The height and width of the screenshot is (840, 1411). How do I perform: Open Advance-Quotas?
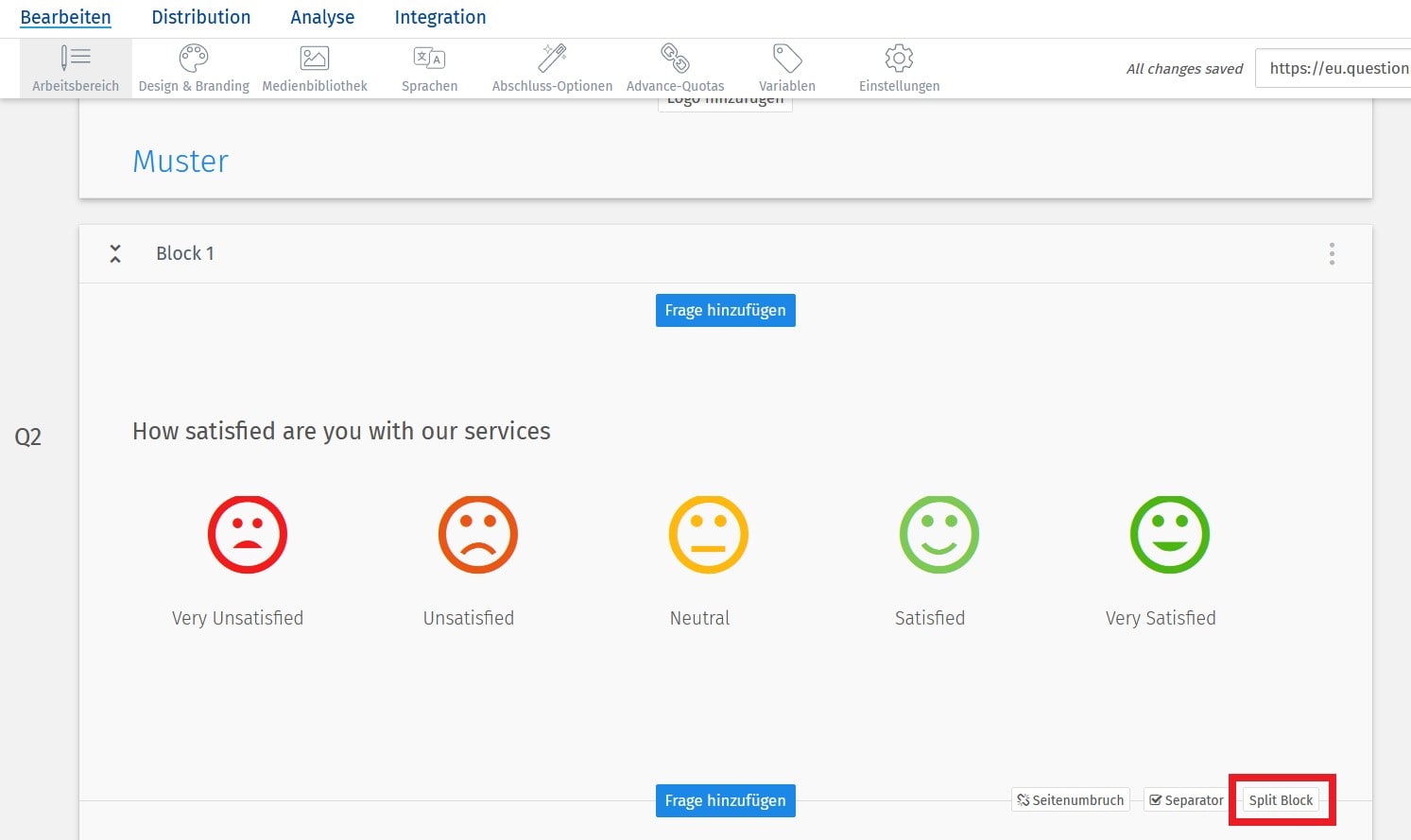point(675,67)
